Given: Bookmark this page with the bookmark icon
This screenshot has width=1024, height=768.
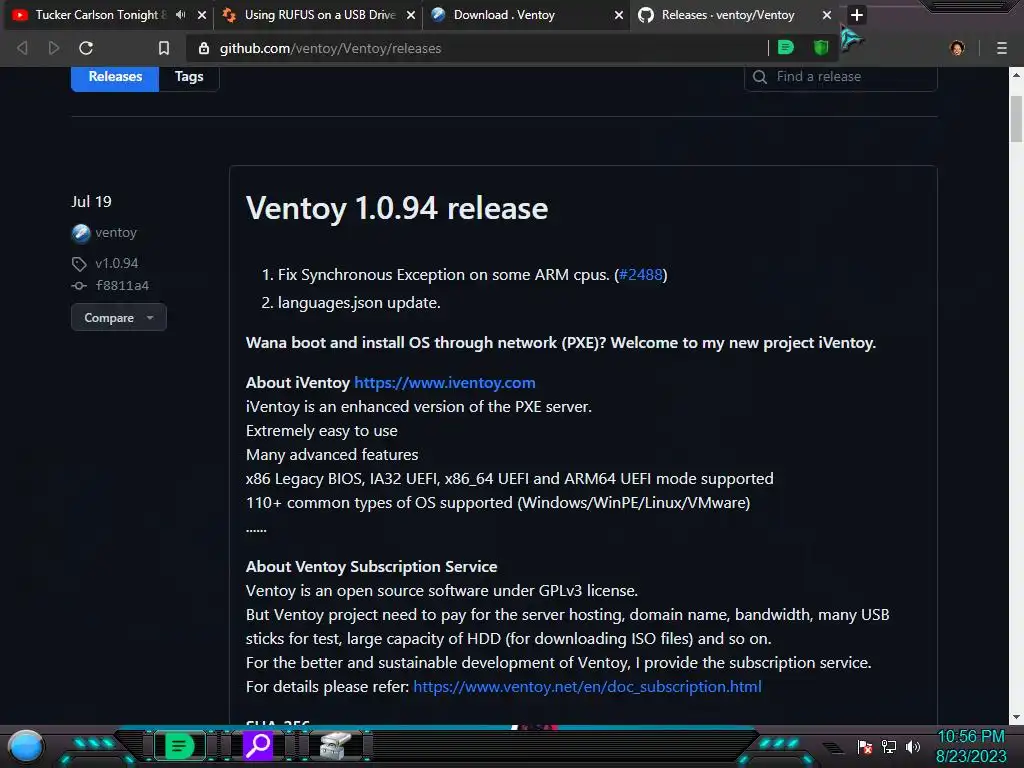Looking at the screenshot, I should 164,48.
